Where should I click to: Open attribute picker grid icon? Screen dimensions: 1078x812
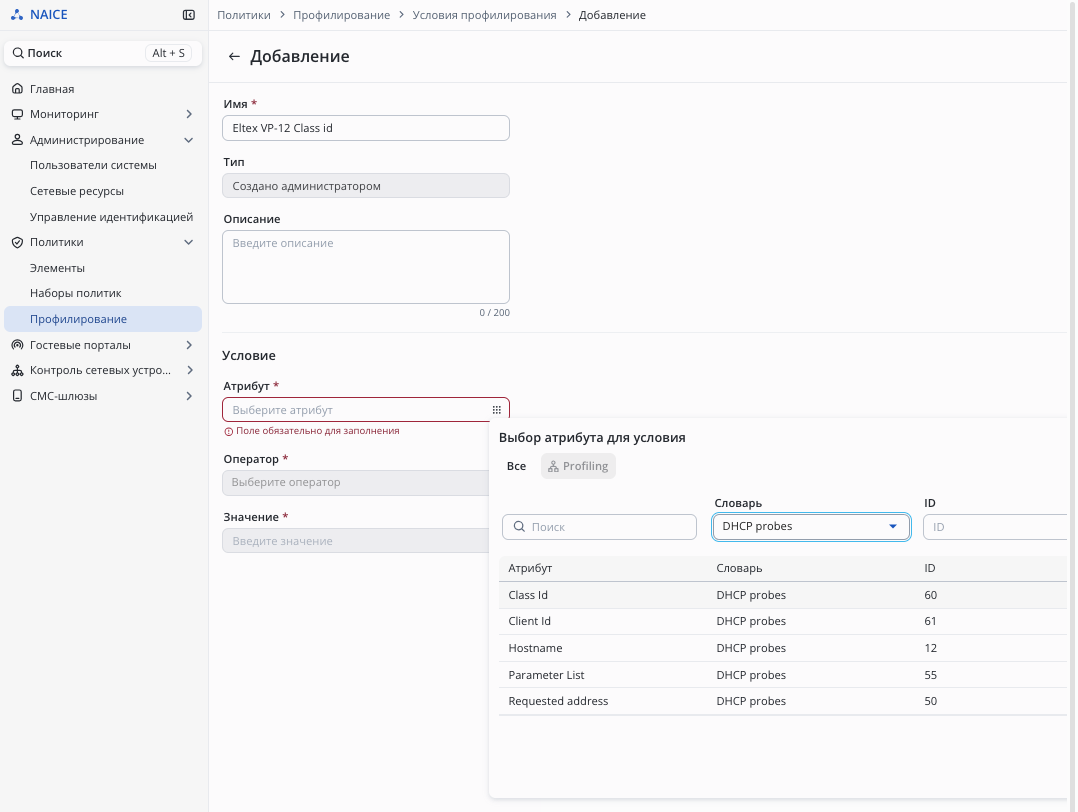pos(496,410)
